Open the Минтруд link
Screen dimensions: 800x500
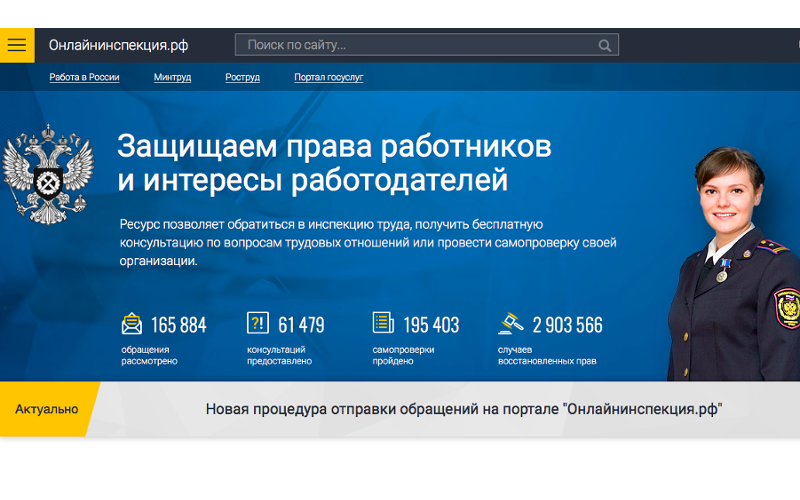172,77
